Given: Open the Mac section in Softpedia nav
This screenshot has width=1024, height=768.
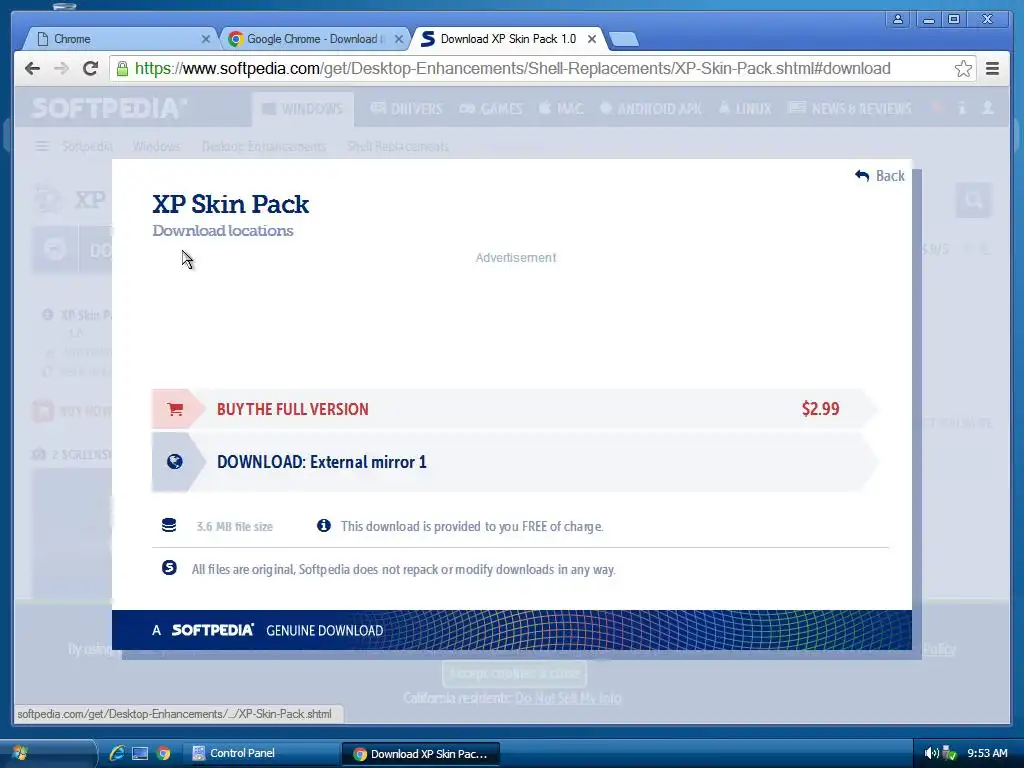Looking at the screenshot, I should pos(561,108).
